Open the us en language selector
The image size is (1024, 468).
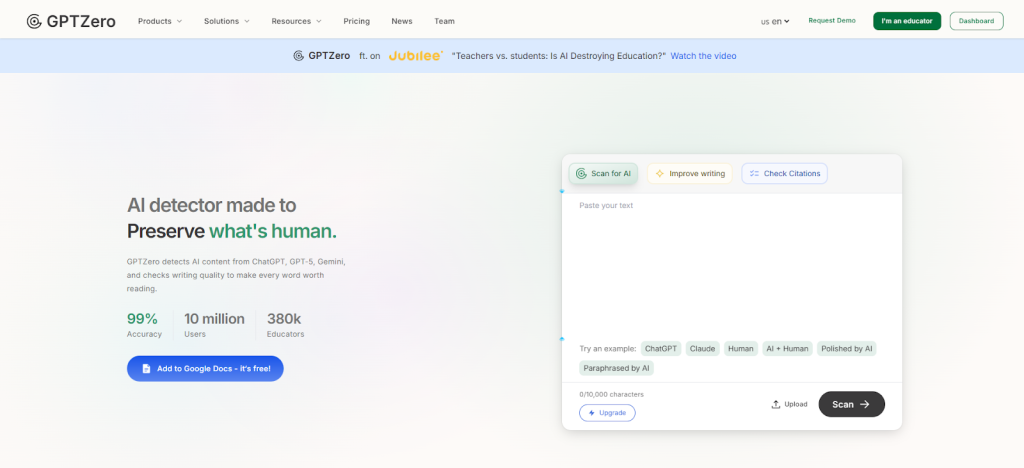tap(775, 21)
